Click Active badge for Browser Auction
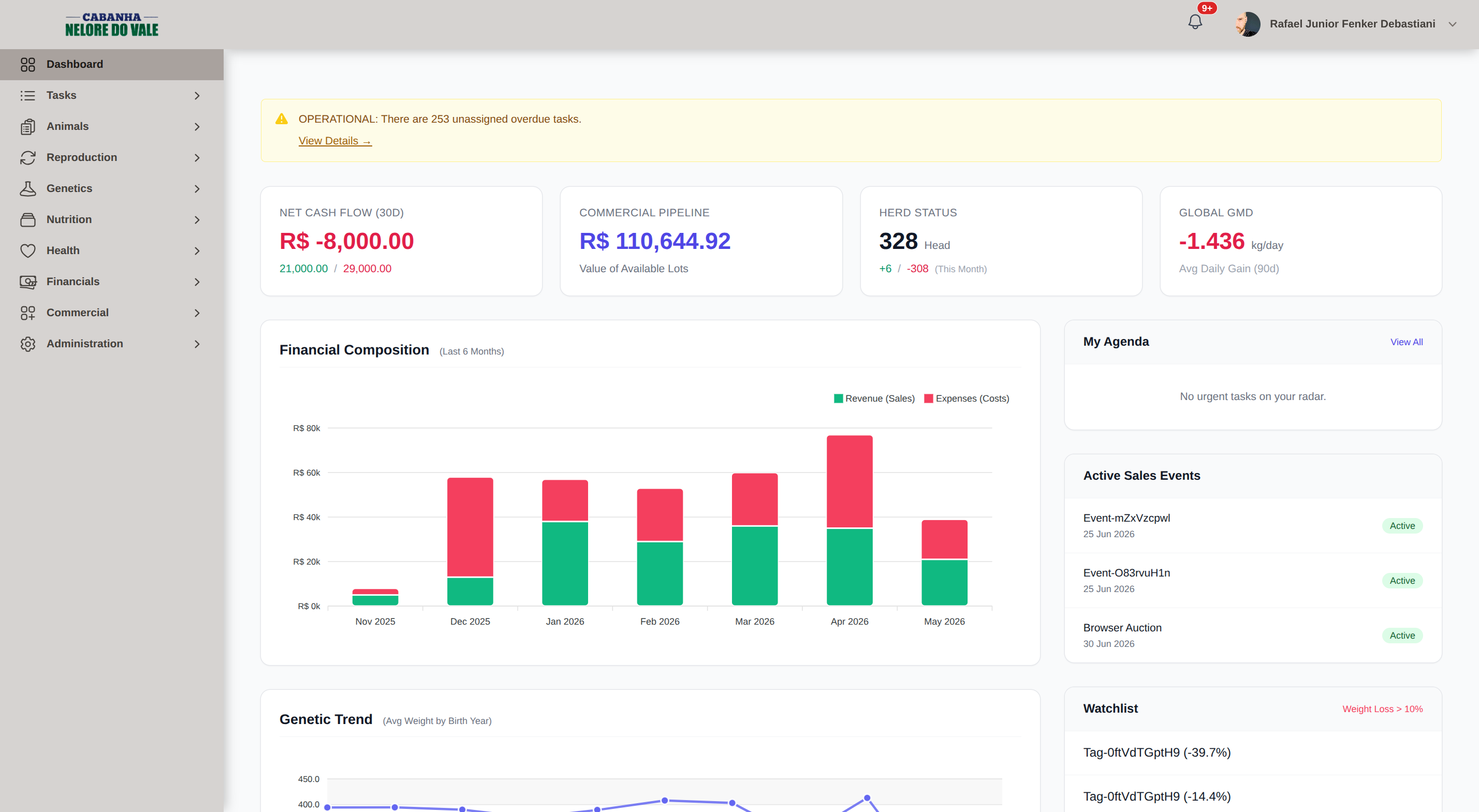1479x812 pixels. pyautogui.click(x=1401, y=635)
